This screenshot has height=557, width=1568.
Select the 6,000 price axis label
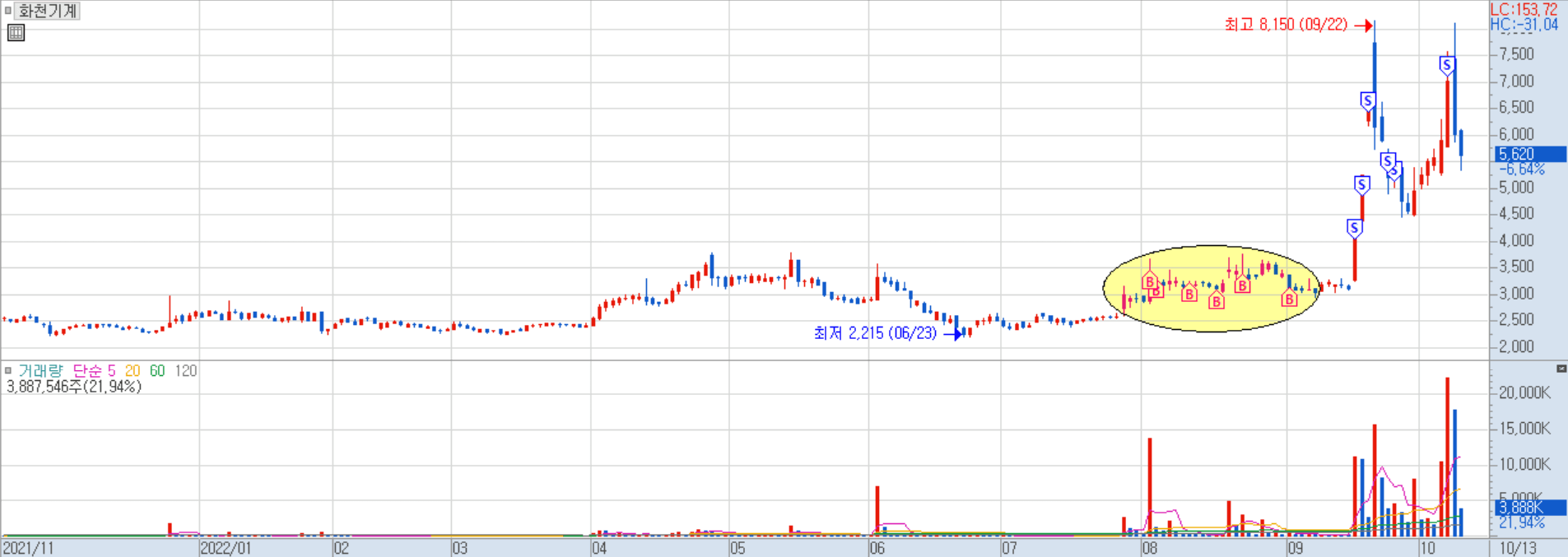tap(1516, 134)
